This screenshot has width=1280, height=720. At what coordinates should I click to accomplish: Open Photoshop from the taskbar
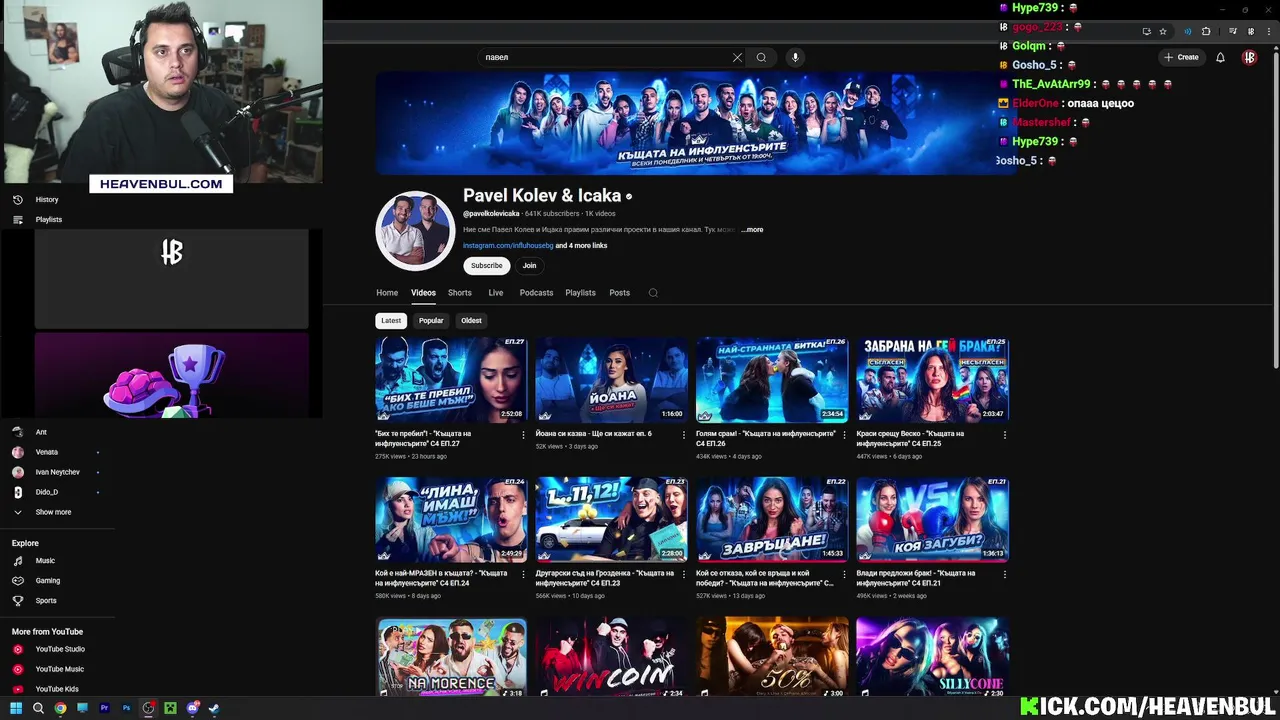pyautogui.click(x=126, y=708)
